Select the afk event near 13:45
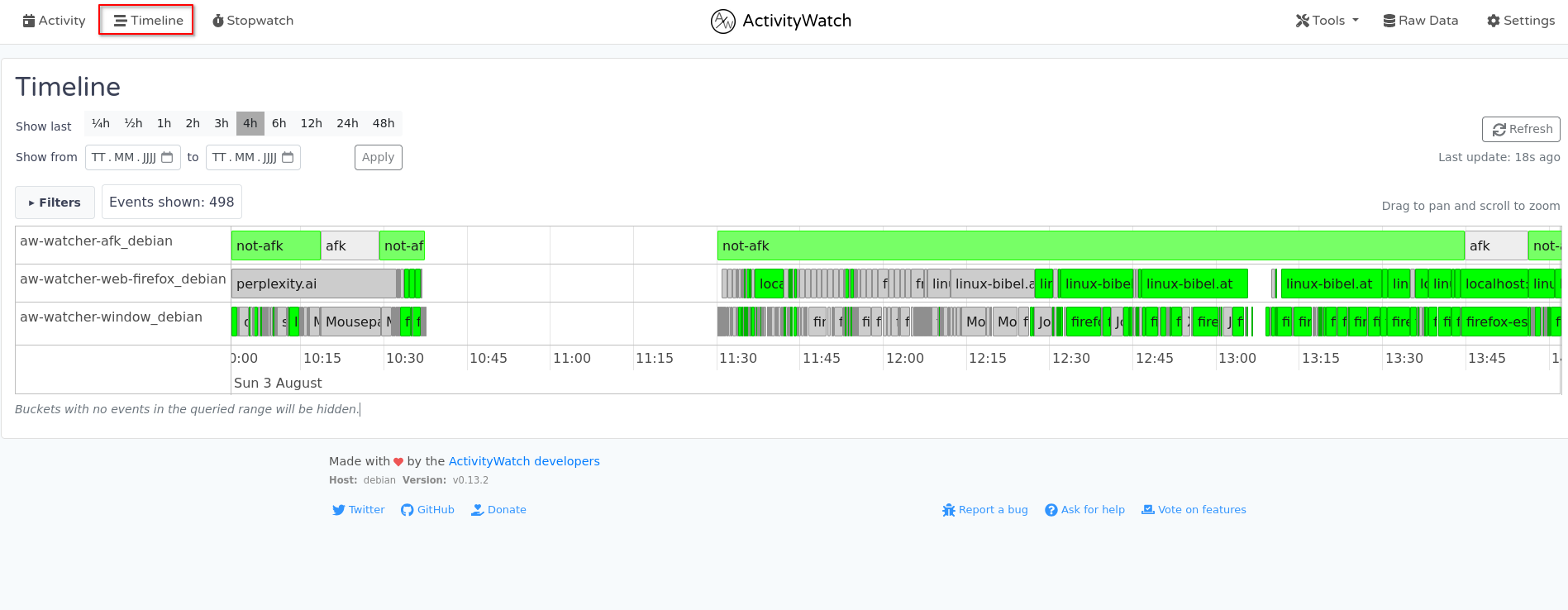 pos(1496,245)
